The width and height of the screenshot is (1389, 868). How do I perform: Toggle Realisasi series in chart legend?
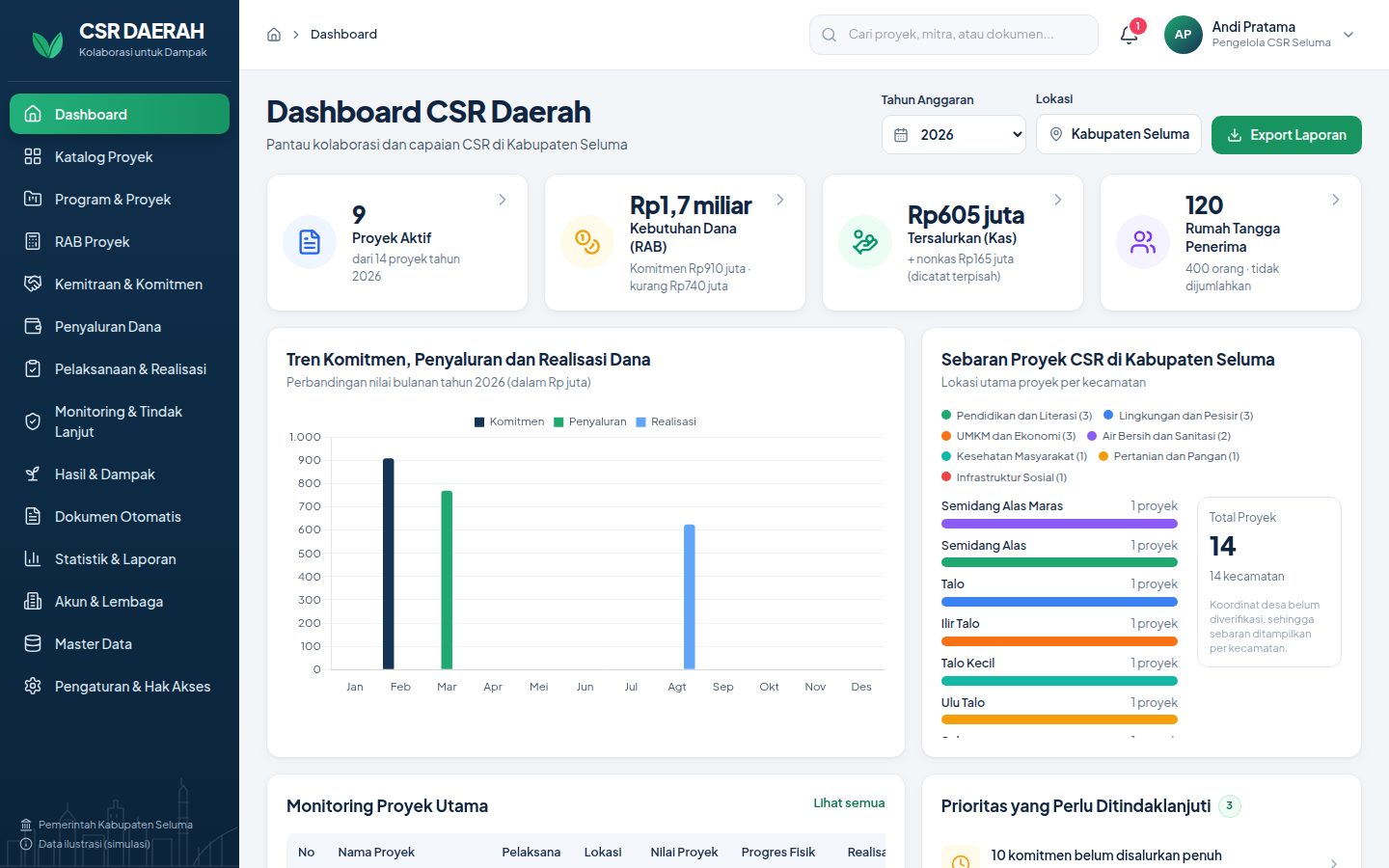pos(667,421)
